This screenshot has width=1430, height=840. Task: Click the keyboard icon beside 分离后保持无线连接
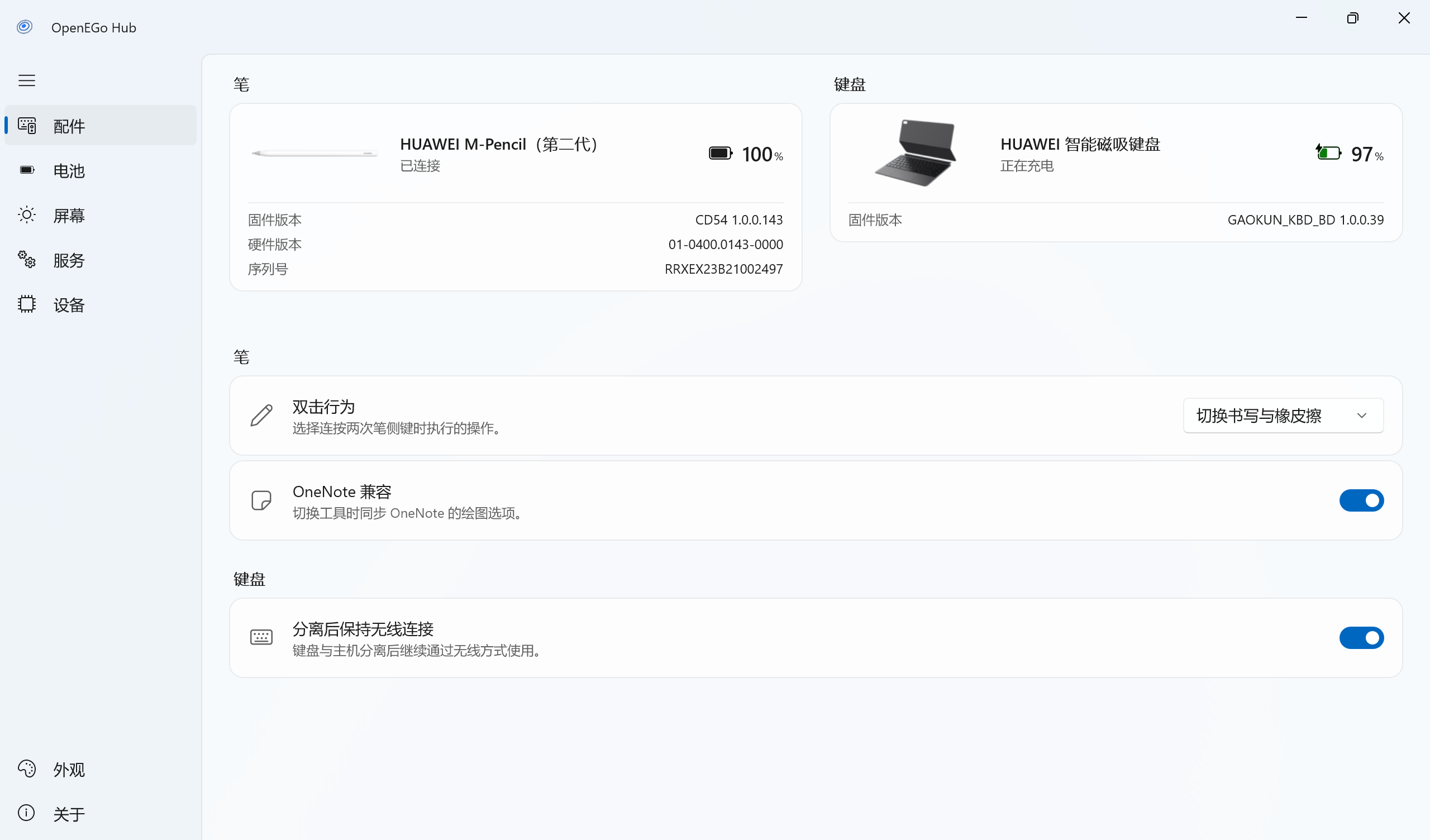click(x=261, y=637)
